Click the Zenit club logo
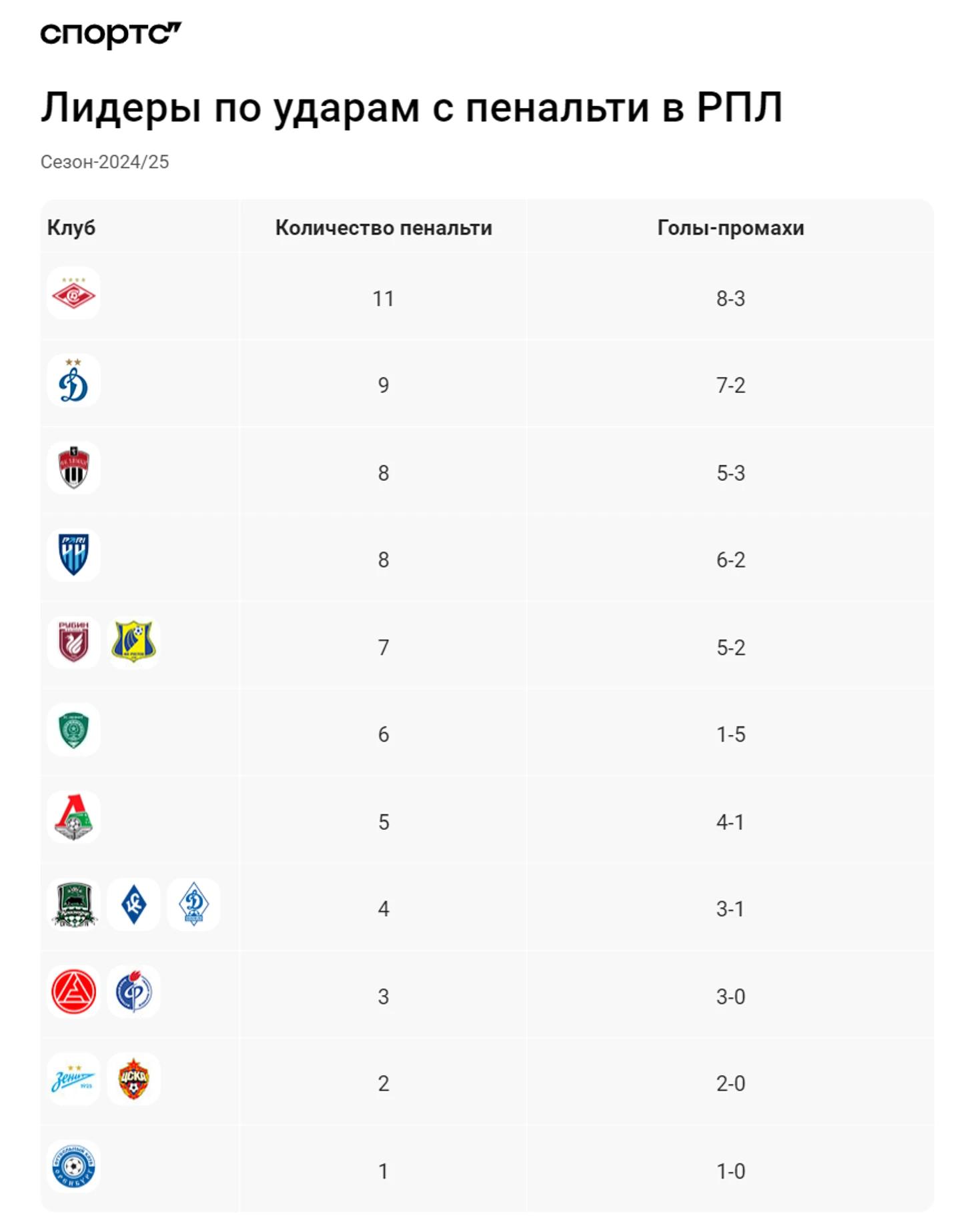 (73, 1079)
